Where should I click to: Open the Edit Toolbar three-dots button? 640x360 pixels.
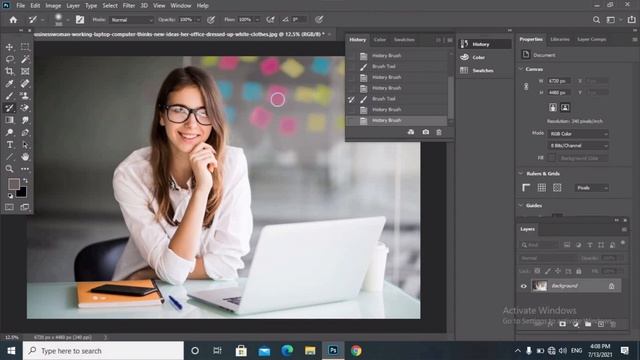(25, 169)
